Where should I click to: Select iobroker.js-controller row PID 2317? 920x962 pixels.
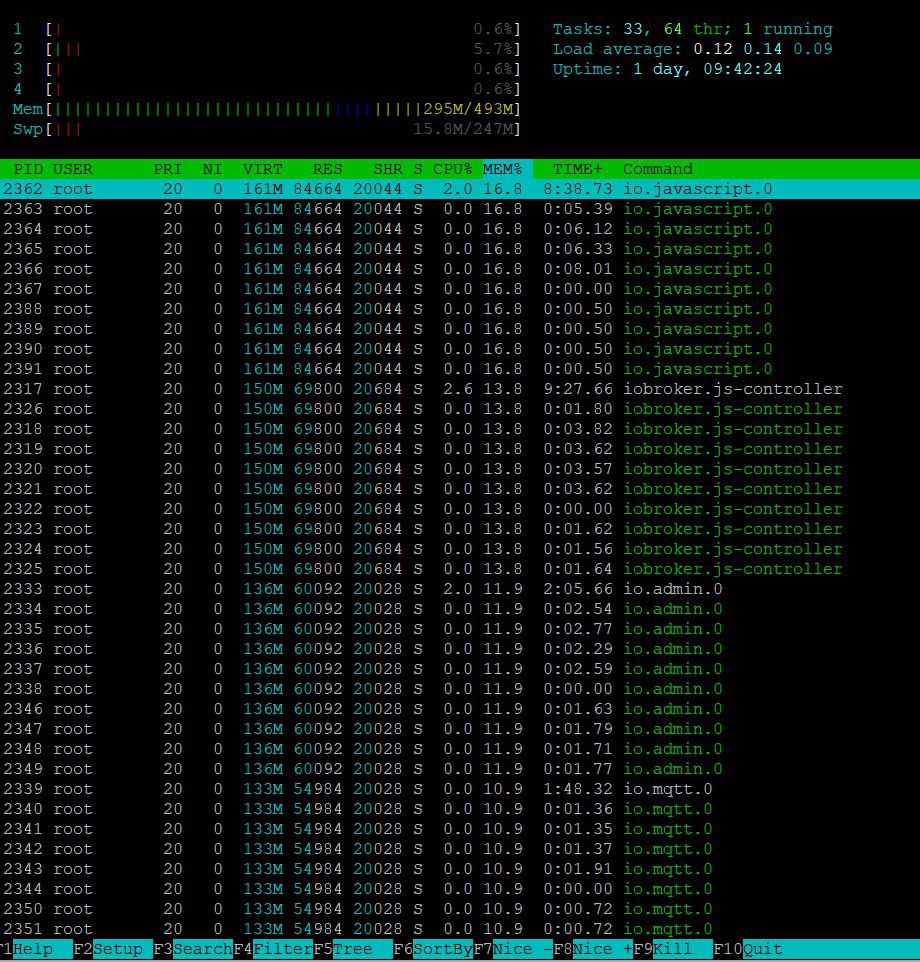pos(460,389)
